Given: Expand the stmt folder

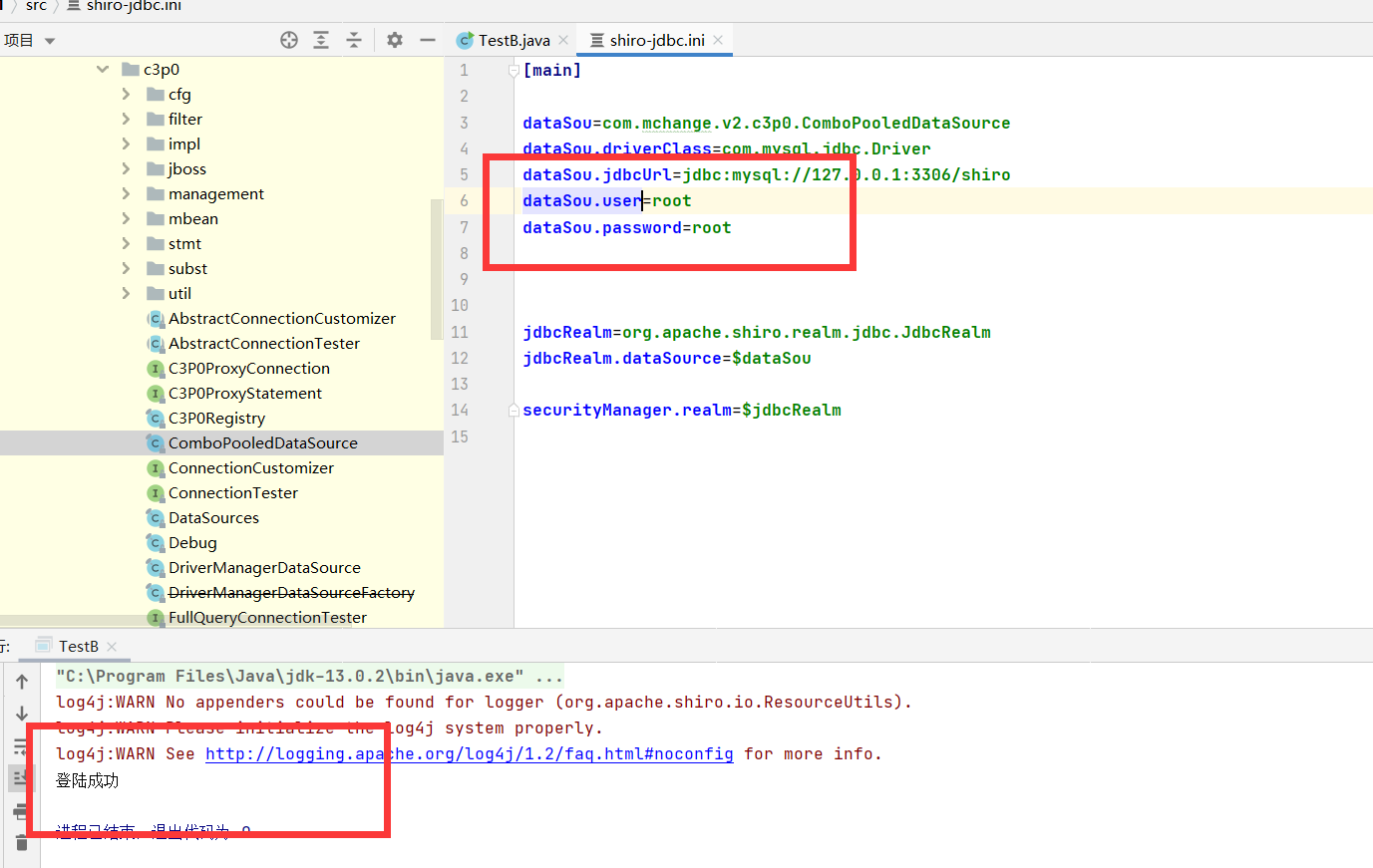Looking at the screenshot, I should pos(126,243).
